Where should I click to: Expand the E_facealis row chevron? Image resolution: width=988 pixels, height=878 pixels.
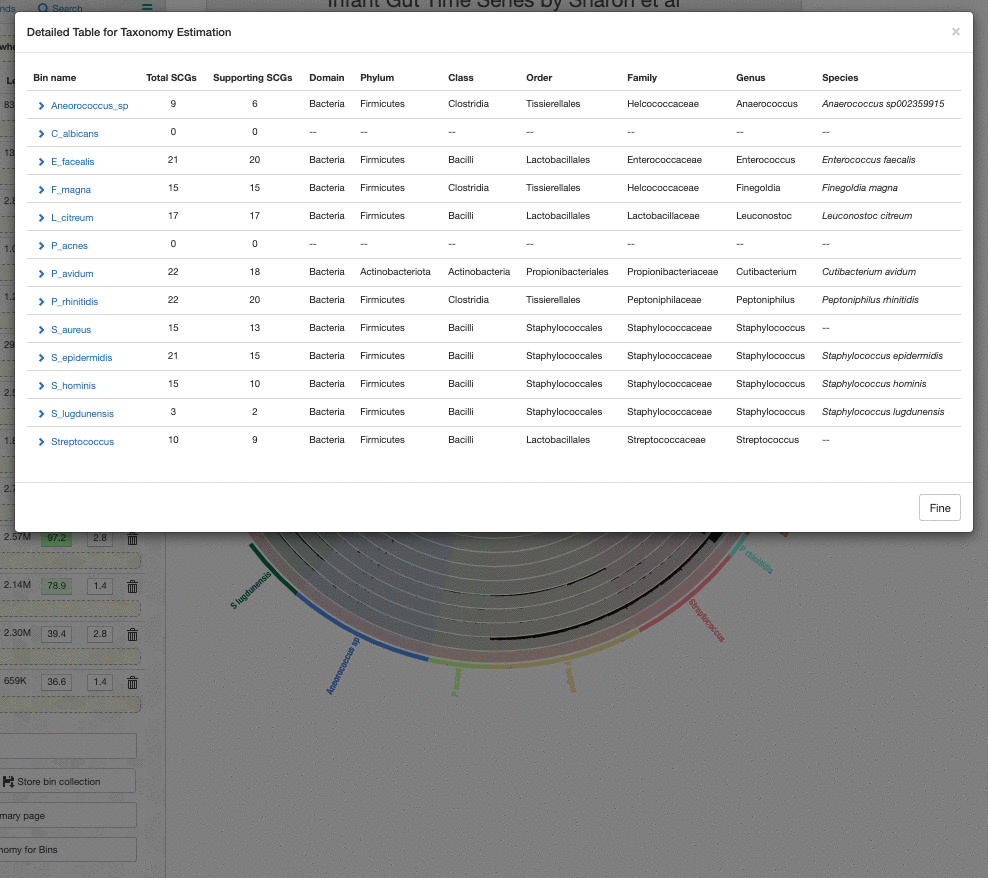(x=42, y=162)
